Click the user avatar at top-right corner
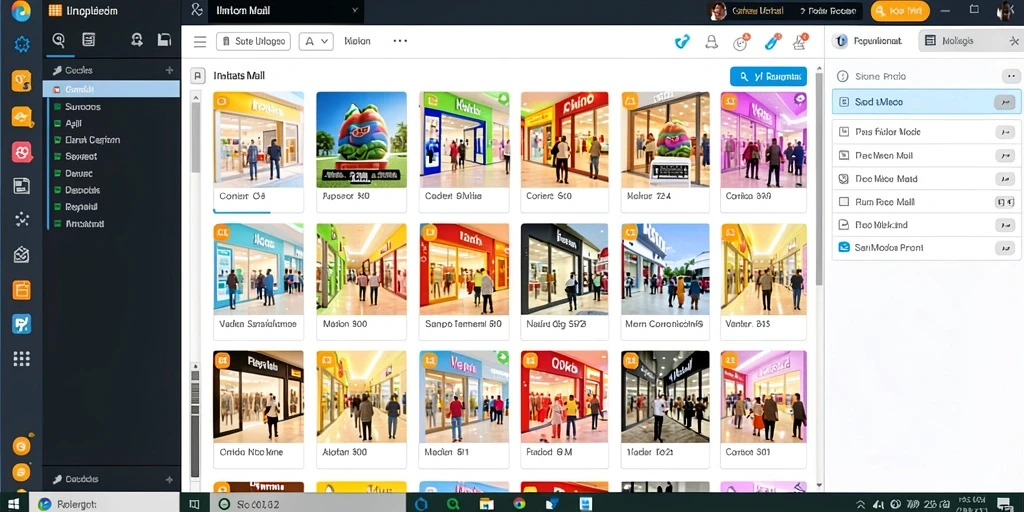This screenshot has width=1024, height=512. (x=1006, y=10)
